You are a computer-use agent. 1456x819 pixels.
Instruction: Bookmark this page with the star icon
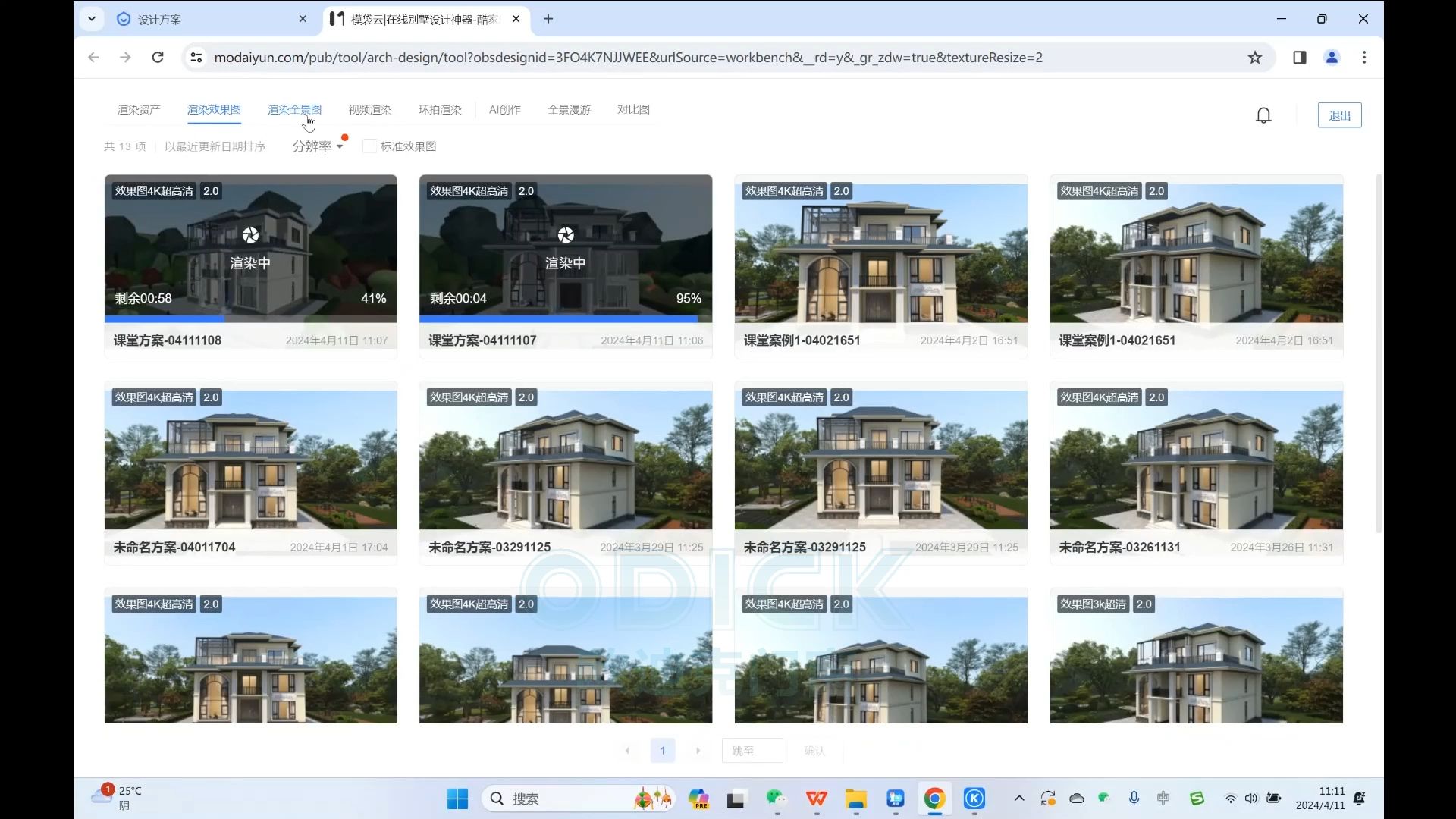click(x=1255, y=58)
